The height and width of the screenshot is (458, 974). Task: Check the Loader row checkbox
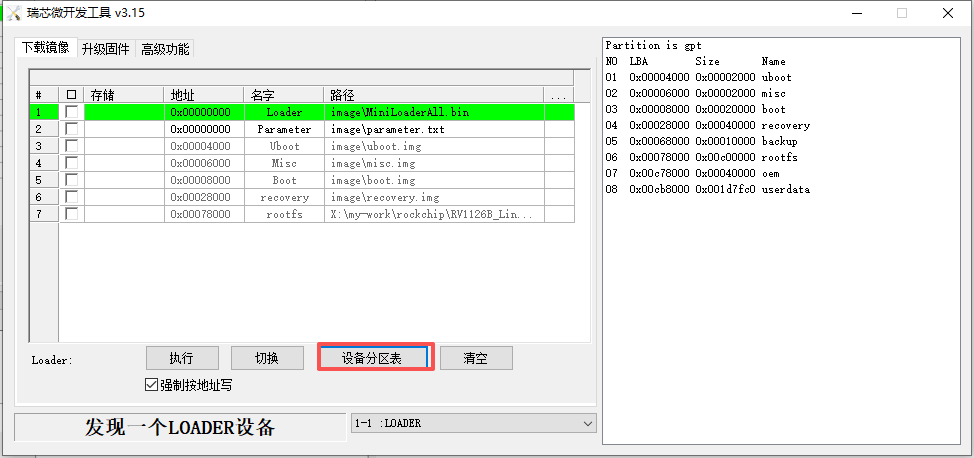point(72,112)
